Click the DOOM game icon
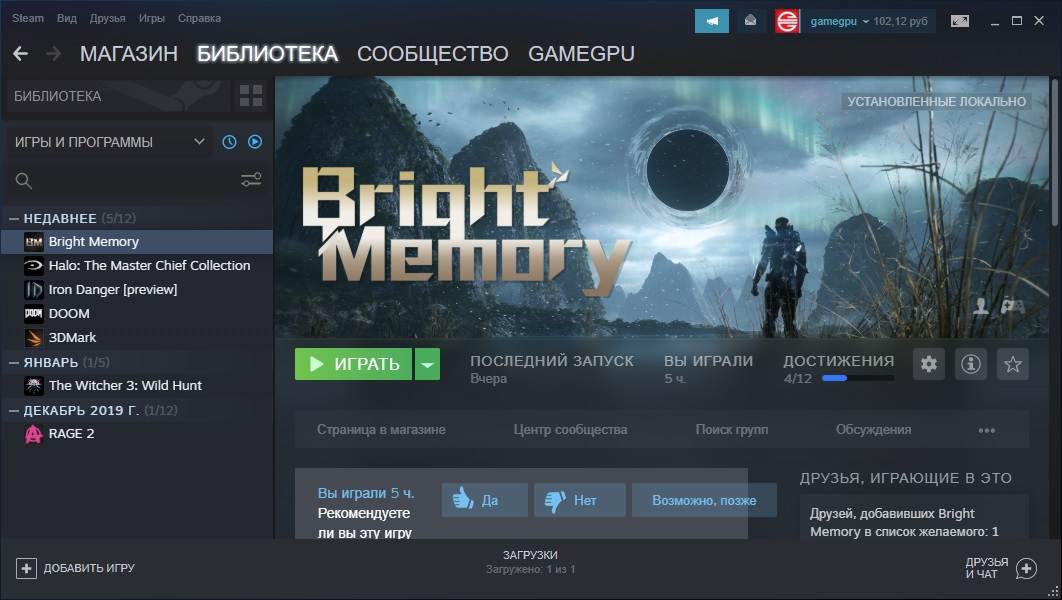The width and height of the screenshot is (1062, 600). coord(33,314)
